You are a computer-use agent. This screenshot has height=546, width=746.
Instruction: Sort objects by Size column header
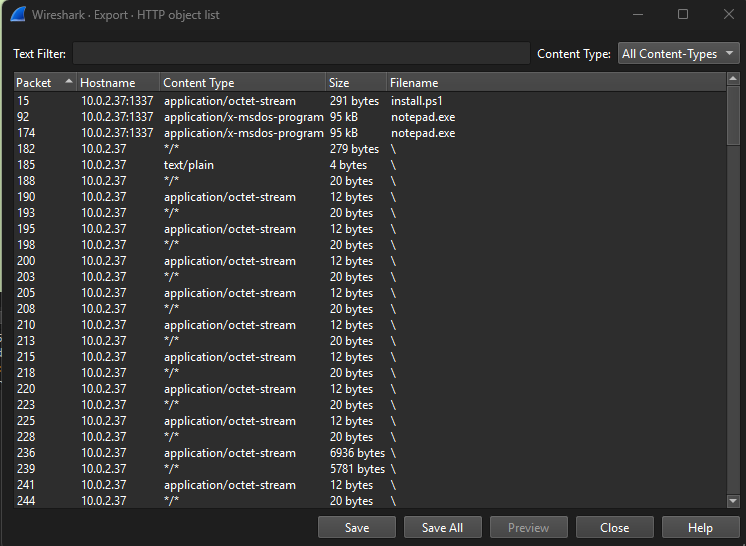[355, 83]
